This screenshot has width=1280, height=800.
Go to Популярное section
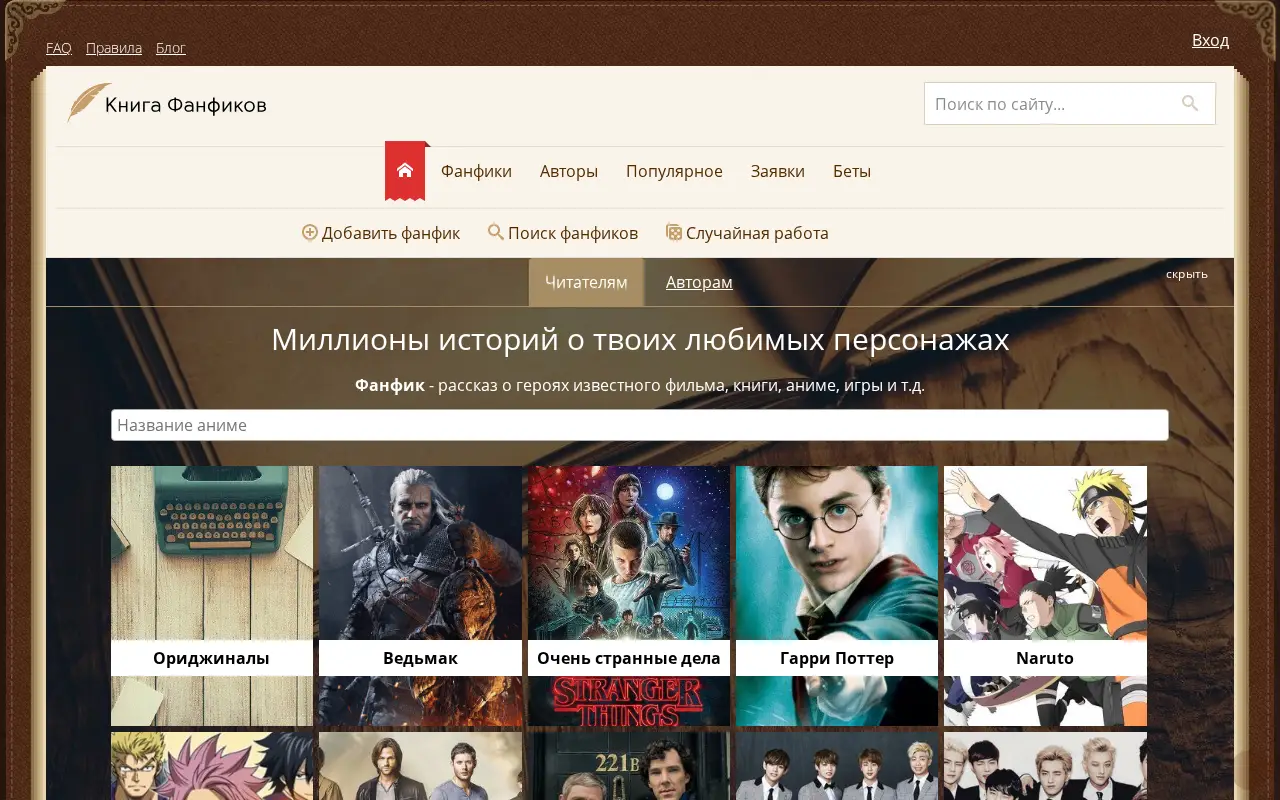[674, 171]
